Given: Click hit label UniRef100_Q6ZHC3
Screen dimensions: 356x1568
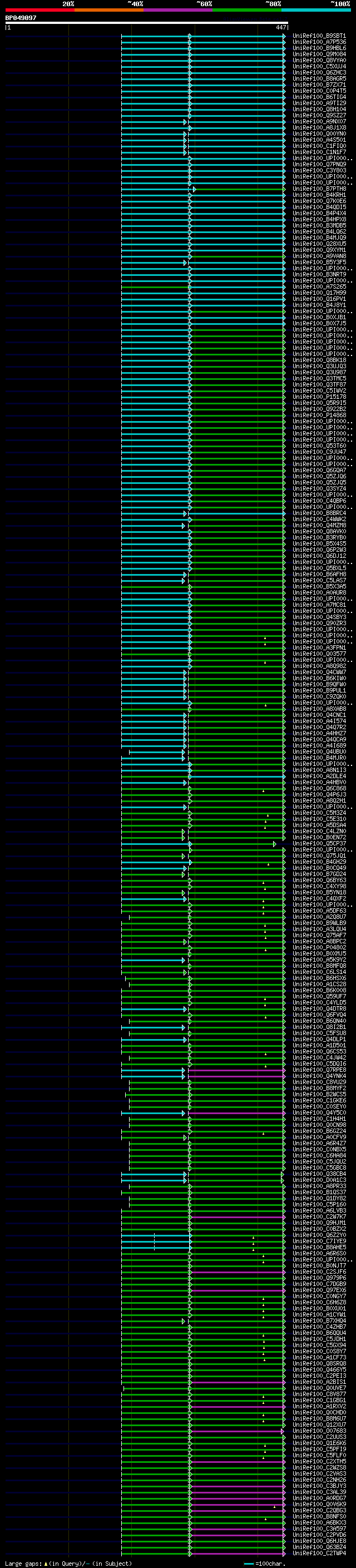Looking at the screenshot, I should coord(319,72).
